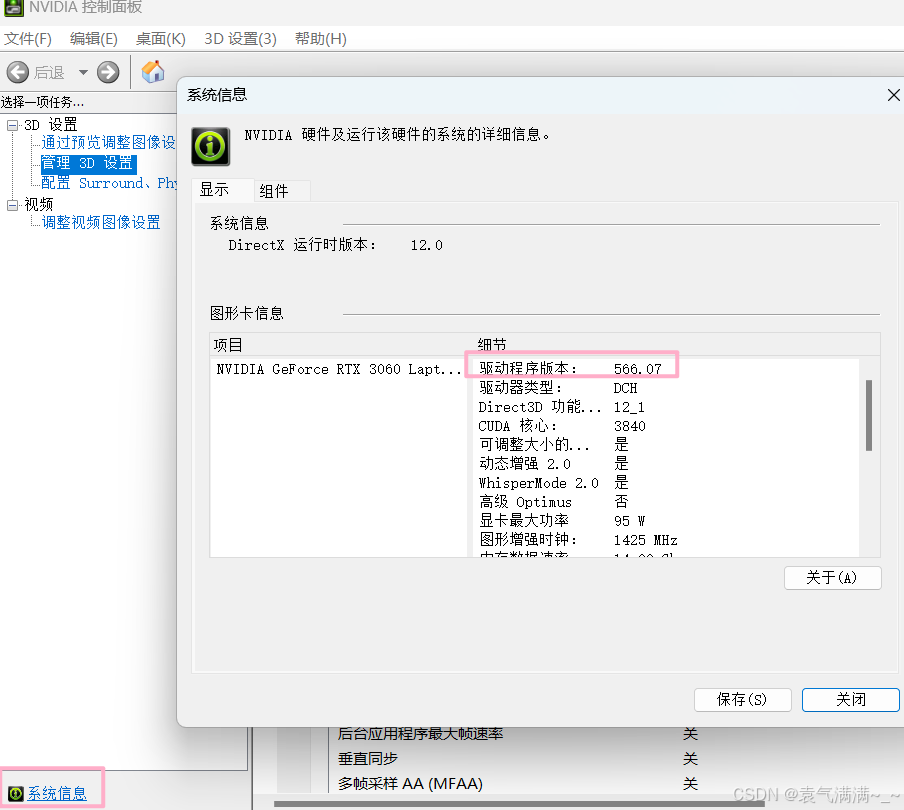Click the Direct3D 功能 12_1 row
The width and height of the screenshot is (904, 810).
562,407
